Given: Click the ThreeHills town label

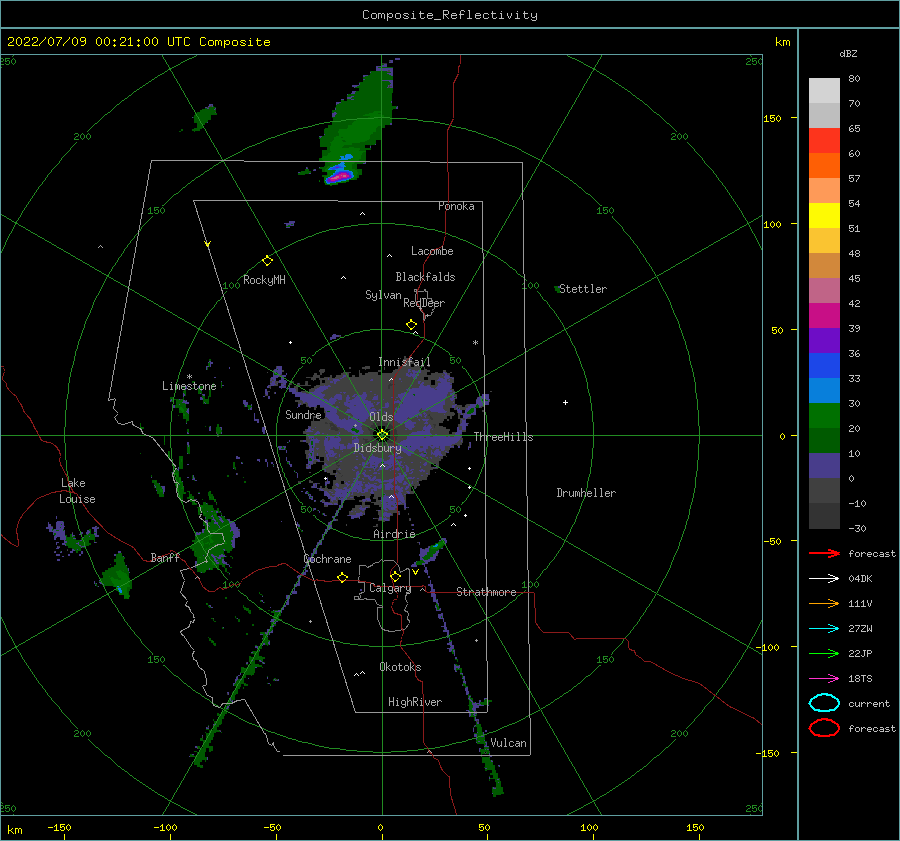Looking at the screenshot, I should 503,437.
